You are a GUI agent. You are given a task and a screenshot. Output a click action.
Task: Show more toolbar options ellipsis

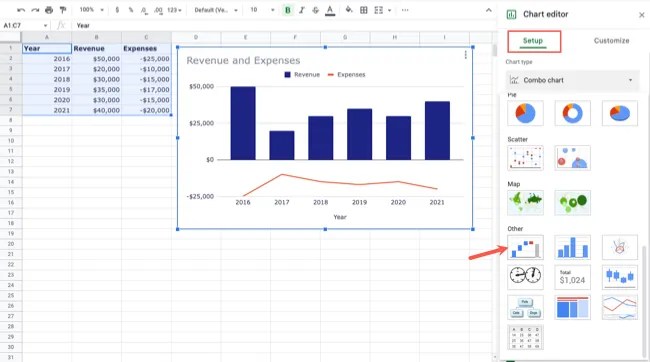tap(405, 10)
